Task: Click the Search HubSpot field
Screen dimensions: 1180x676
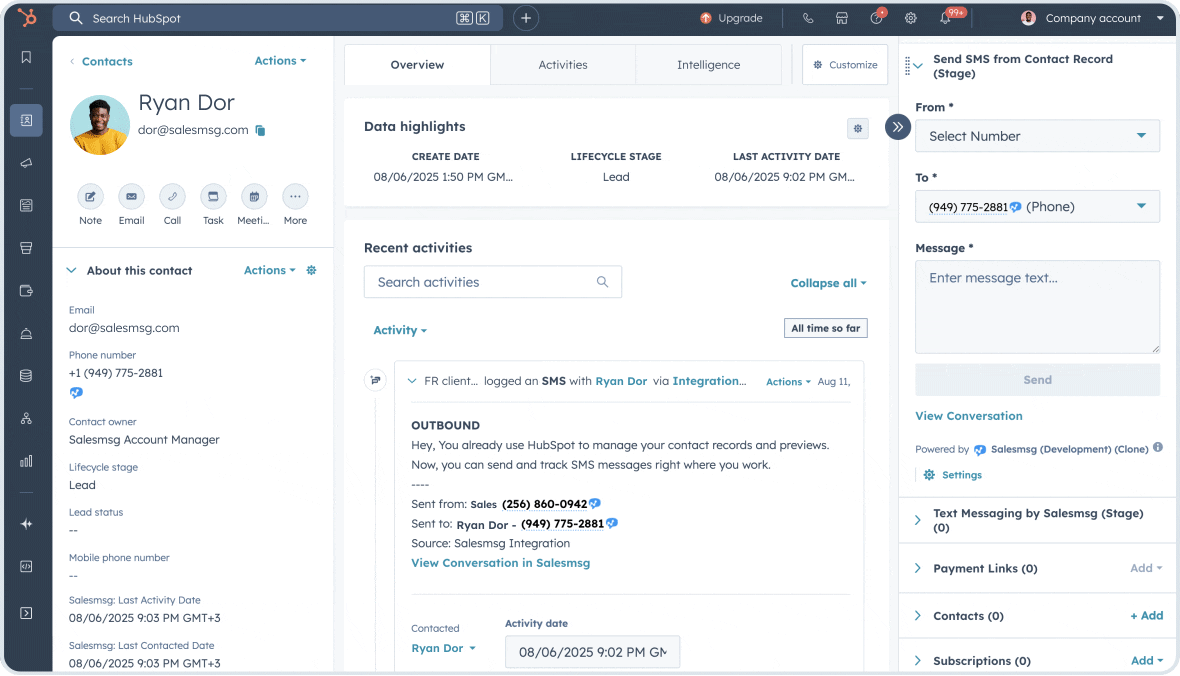Action: (x=278, y=18)
